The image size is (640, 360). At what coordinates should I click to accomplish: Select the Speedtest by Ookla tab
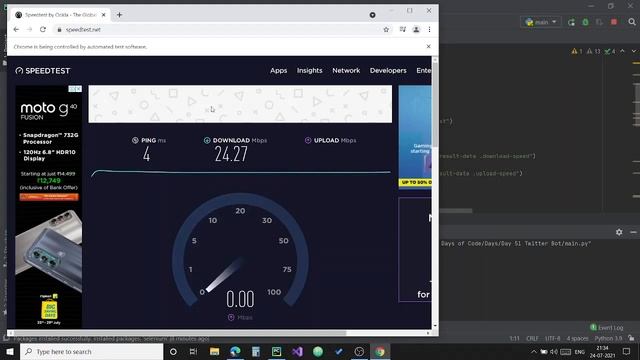pos(60,15)
